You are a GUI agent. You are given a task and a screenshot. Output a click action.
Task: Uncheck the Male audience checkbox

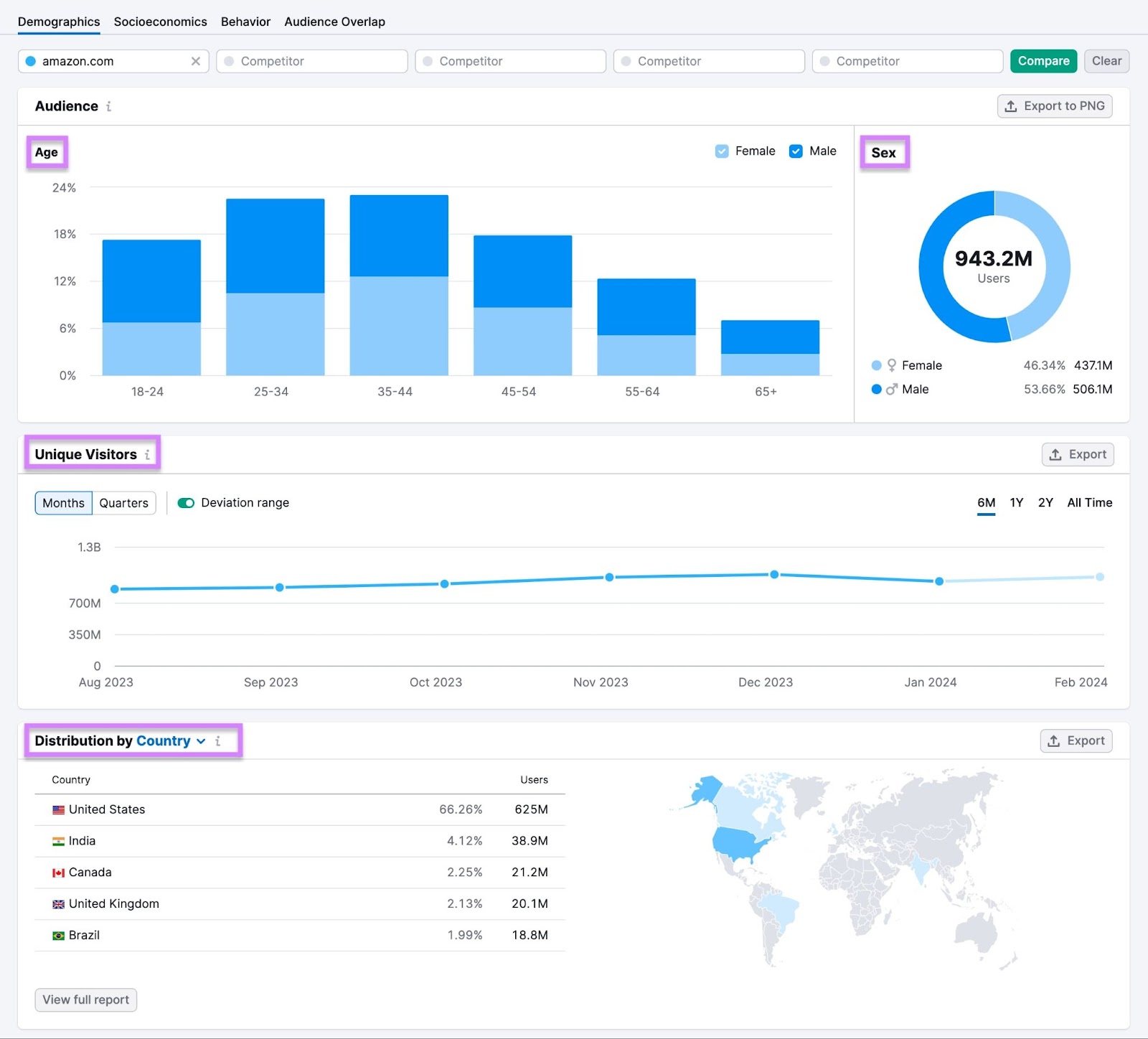(x=796, y=151)
